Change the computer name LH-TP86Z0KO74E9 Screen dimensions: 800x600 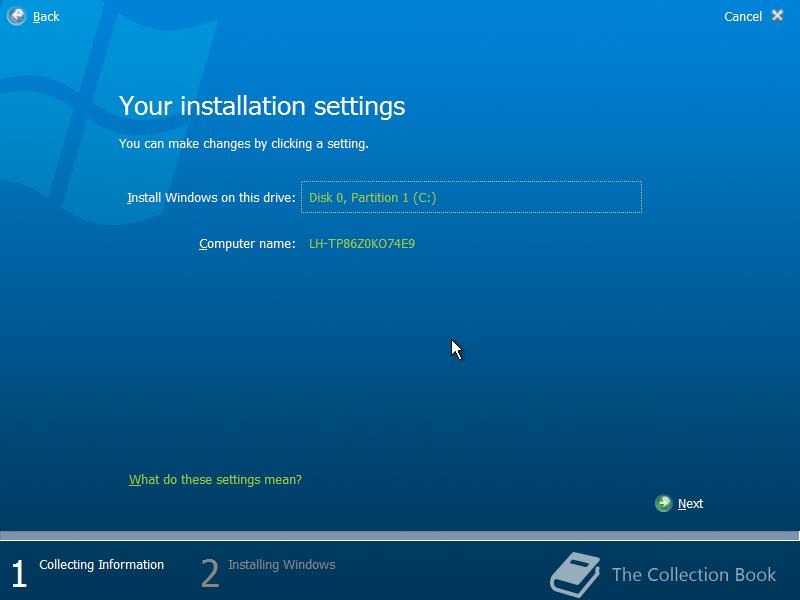(x=362, y=244)
